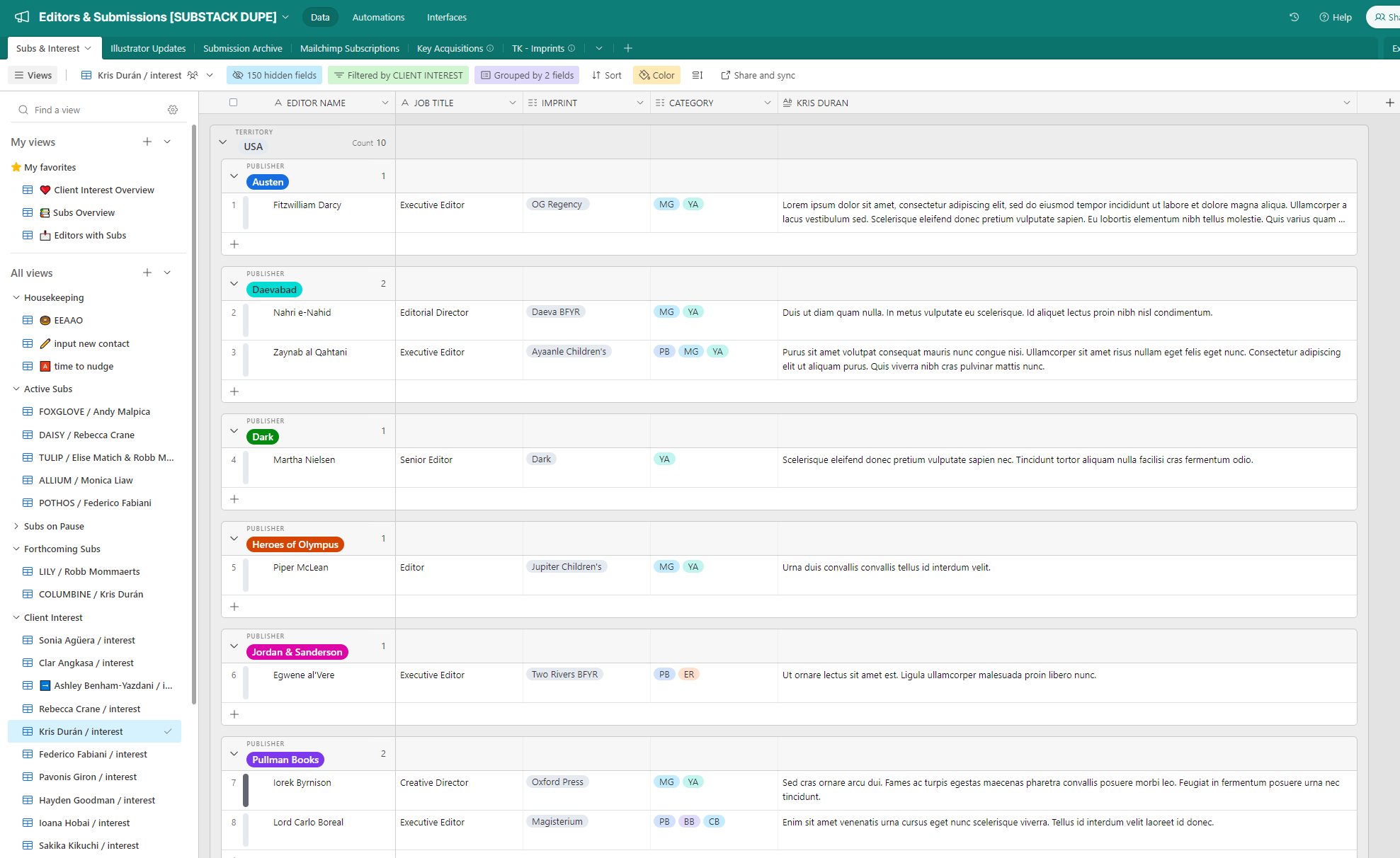Open the time to nudge view
Screen dimensions: 1400x858
(x=76, y=366)
